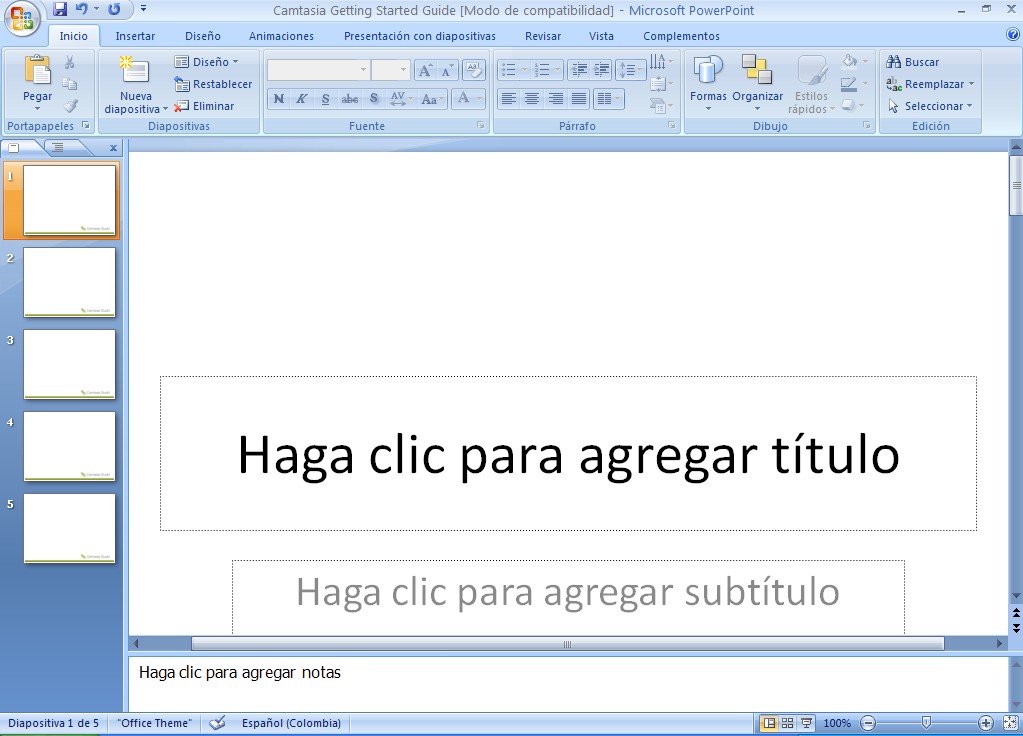The image size is (1023, 736).
Task: Switch to slide sorter view
Action: [x=787, y=723]
